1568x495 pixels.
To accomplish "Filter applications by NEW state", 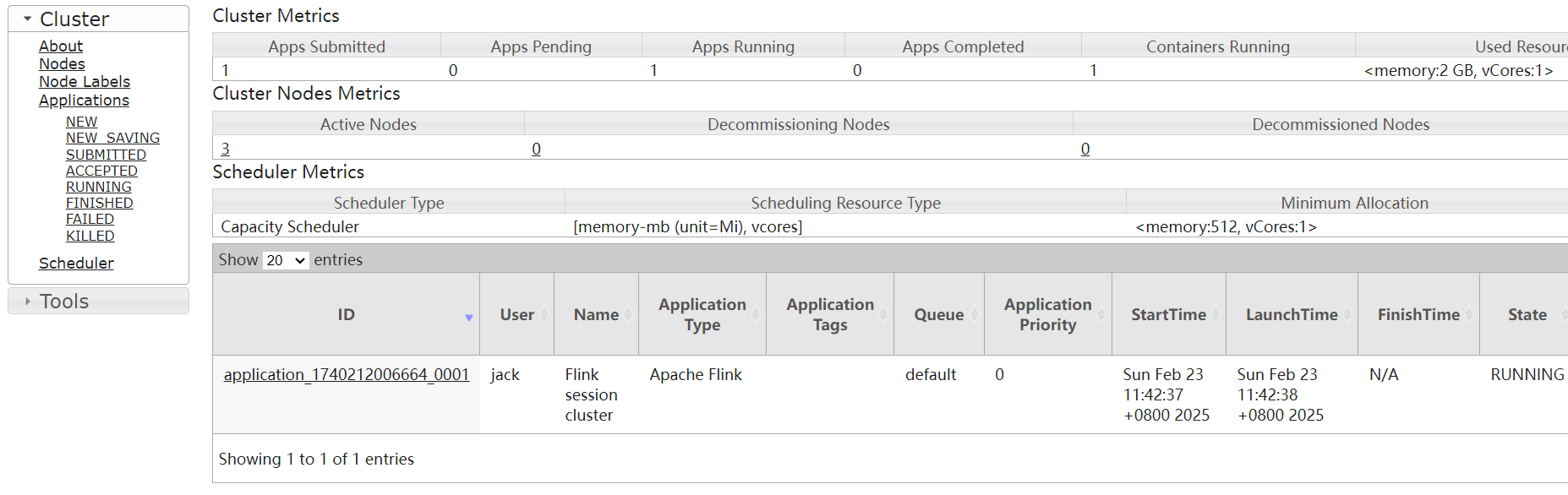I will 81,122.
